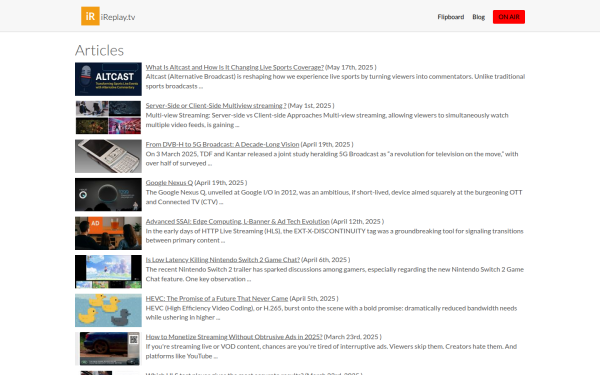The width and height of the screenshot is (600, 375).
Task: Open 'Server-Side or Client-Side Multiview streaming' article
Action: point(216,106)
